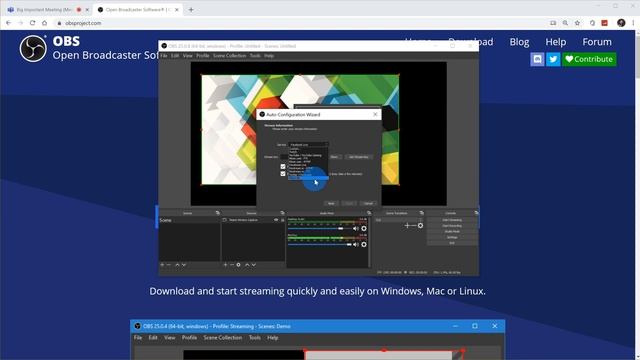Viewport: 640px width, 360px height.
Task: Open View menu in upper OBS window
Action: point(188,56)
